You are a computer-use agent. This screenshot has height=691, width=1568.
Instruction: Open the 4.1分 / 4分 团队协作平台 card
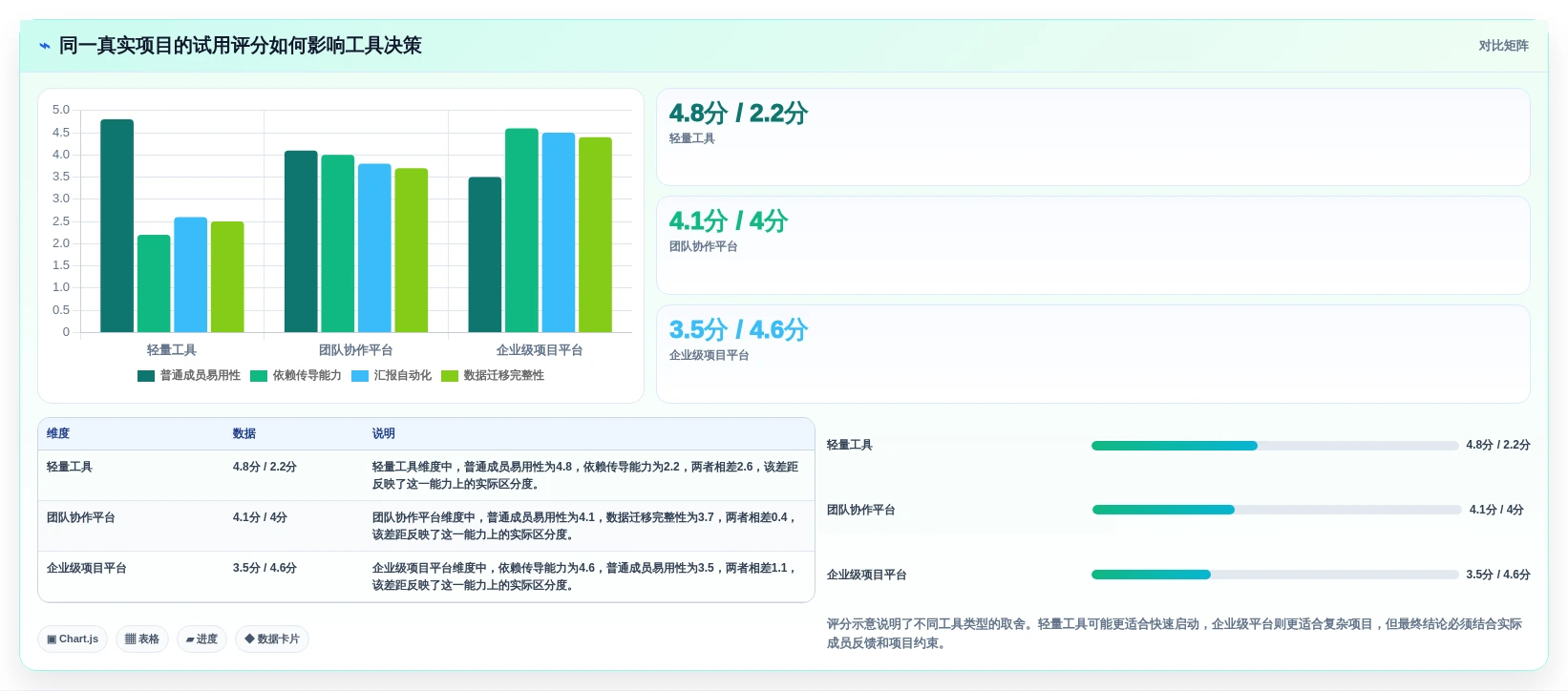tap(1093, 245)
